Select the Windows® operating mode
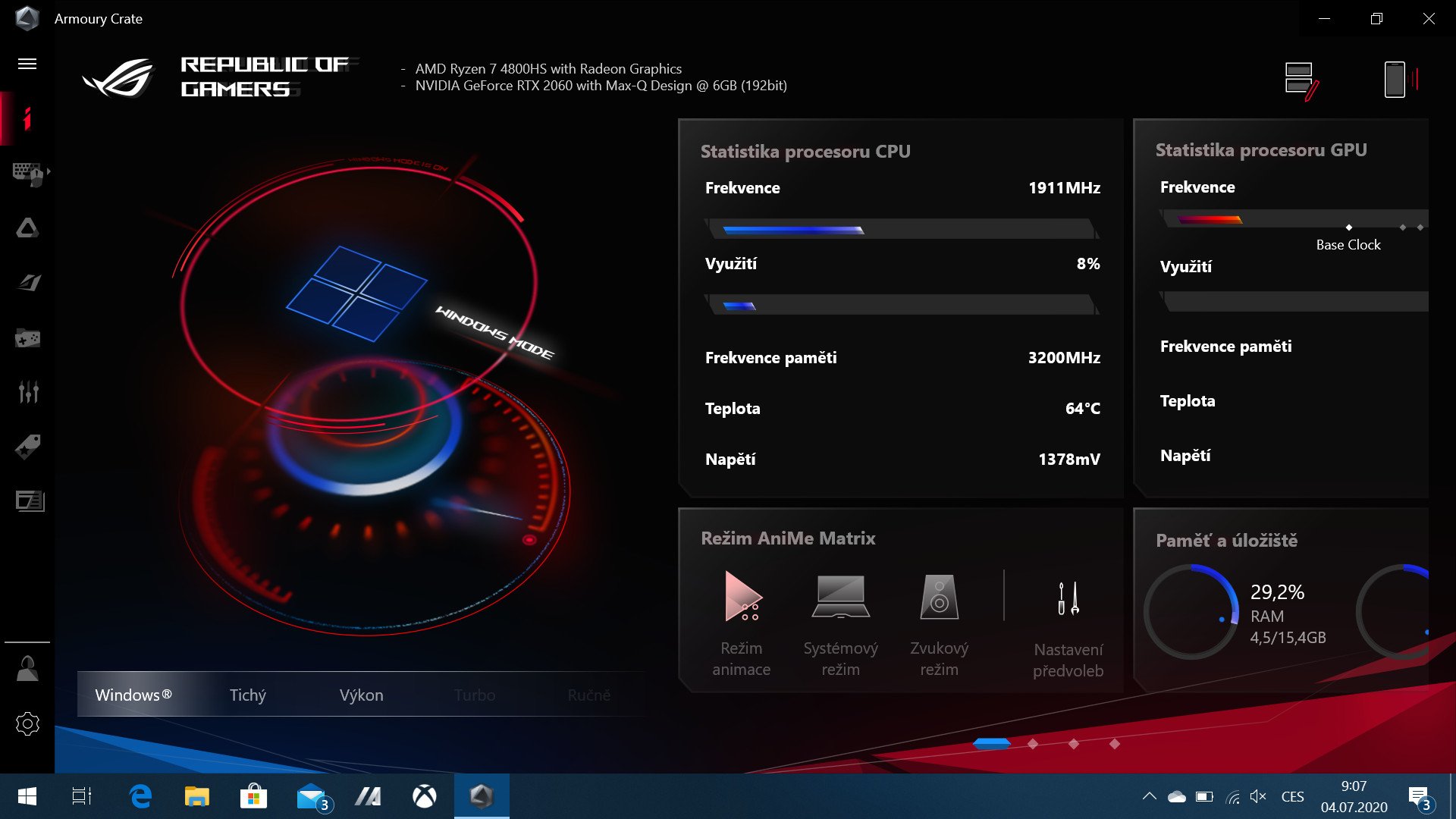The width and height of the screenshot is (1456, 819). 133,695
